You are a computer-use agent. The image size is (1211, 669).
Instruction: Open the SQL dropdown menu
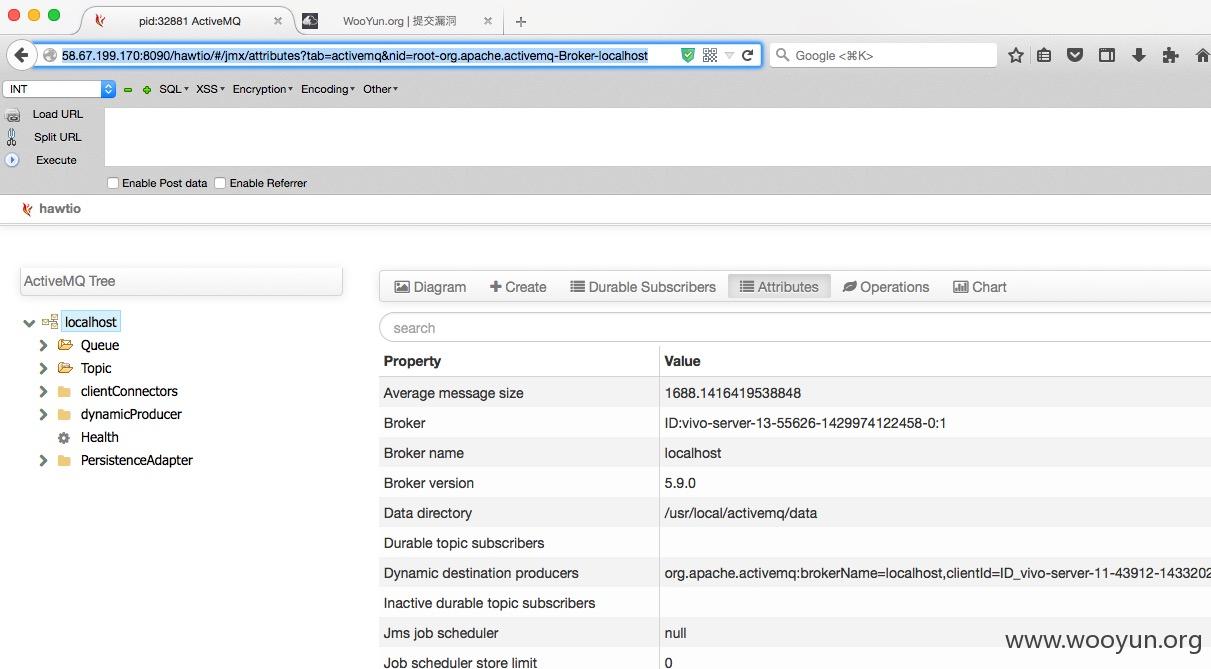pyautogui.click(x=174, y=89)
